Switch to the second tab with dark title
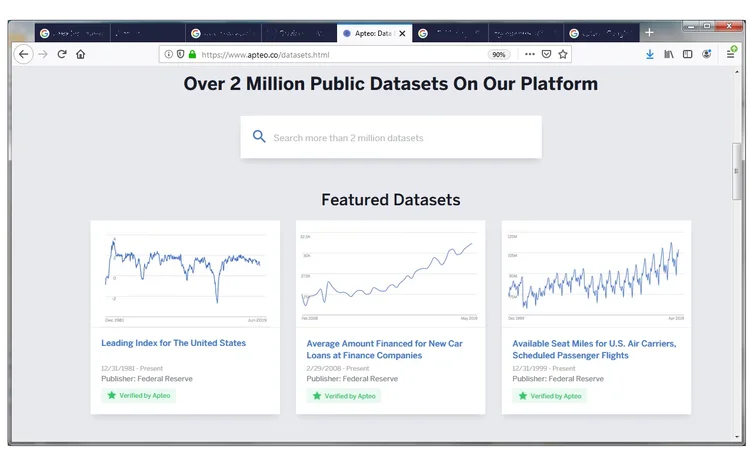Image resolution: width=750 pixels, height=463 pixels. click(147, 33)
